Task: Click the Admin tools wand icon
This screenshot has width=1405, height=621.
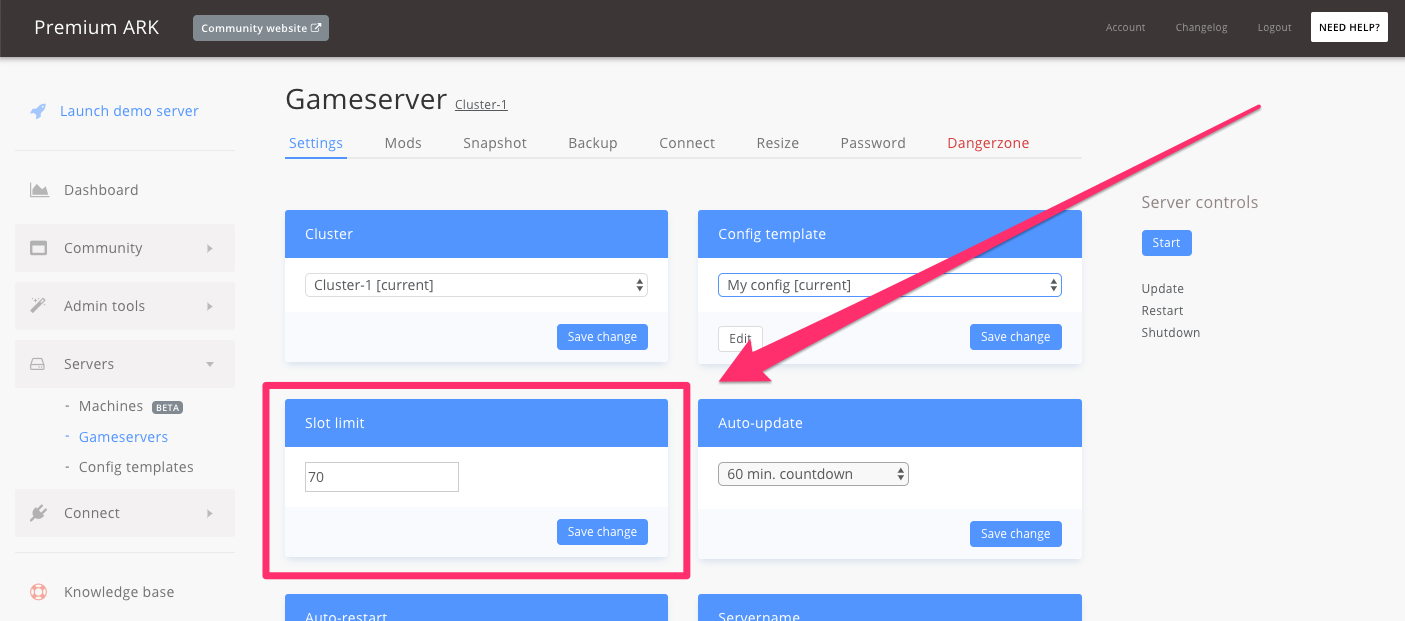Action: point(39,306)
